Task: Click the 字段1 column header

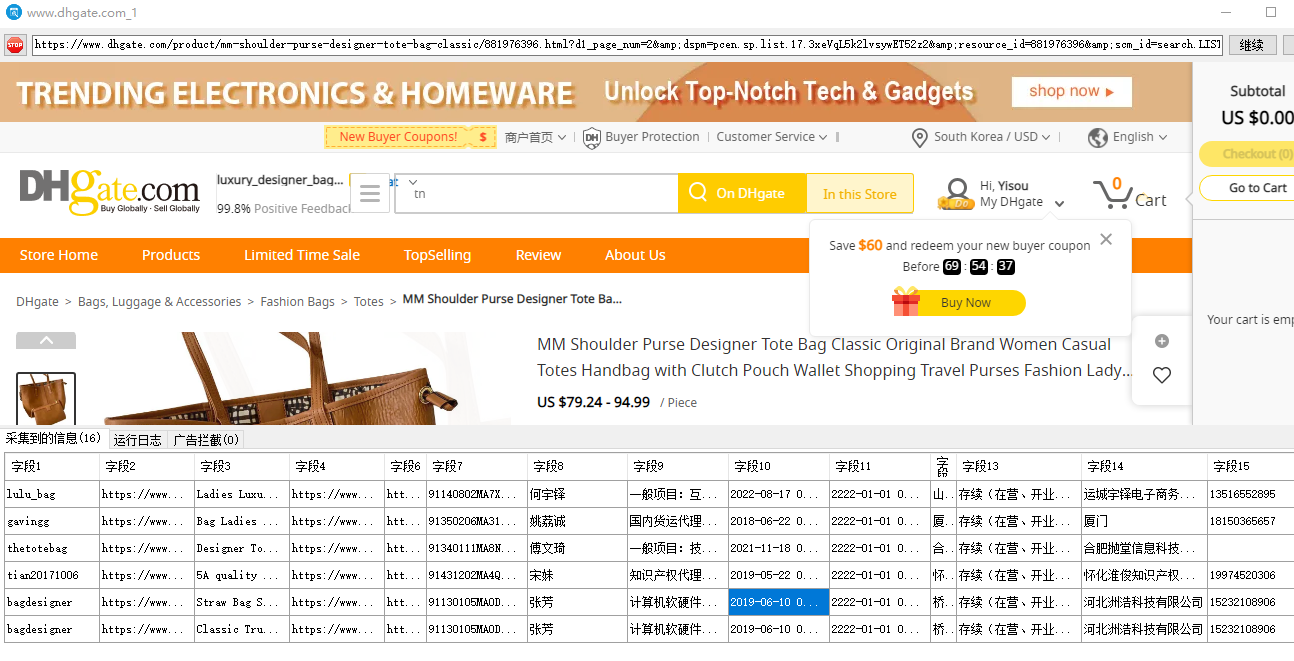Action: [52, 467]
